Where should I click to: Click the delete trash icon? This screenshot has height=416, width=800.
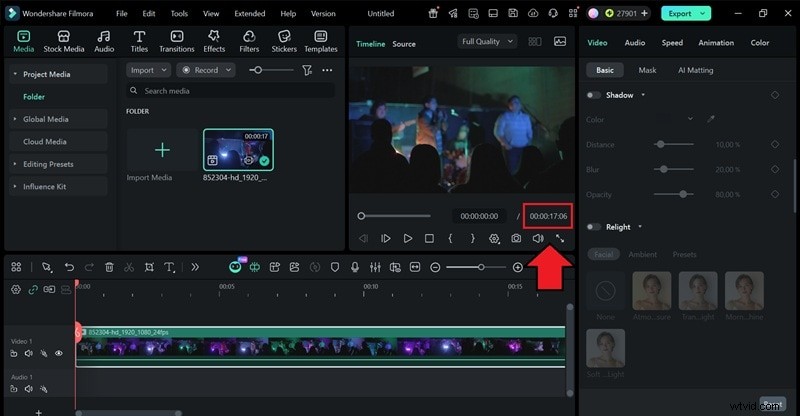pos(109,267)
